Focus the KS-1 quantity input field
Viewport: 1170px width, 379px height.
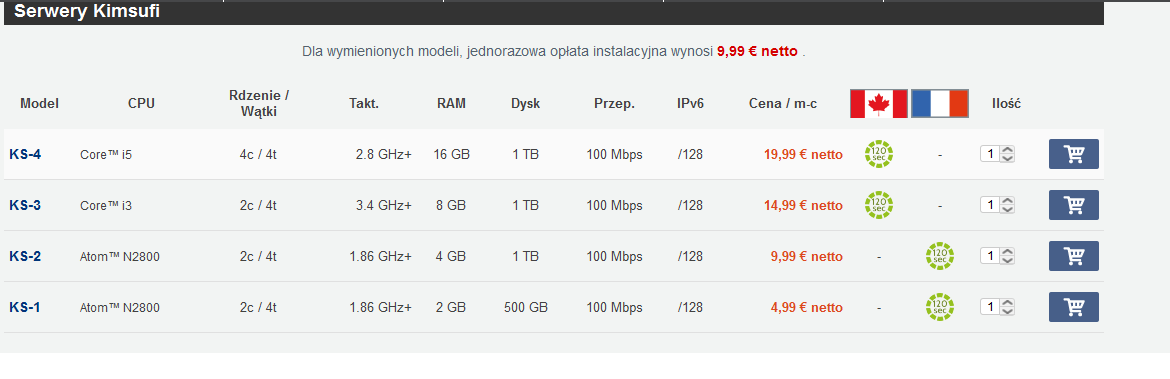[990, 307]
